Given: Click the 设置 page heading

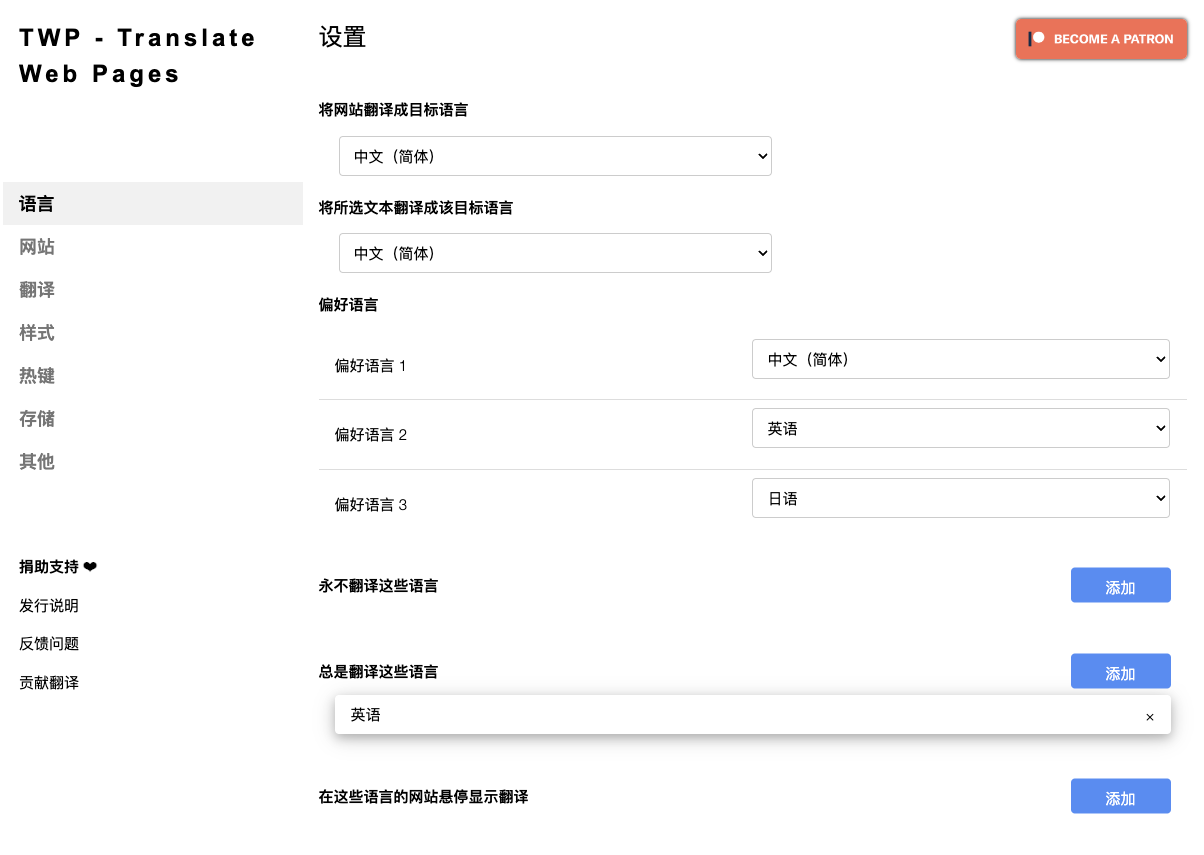Looking at the screenshot, I should [343, 38].
